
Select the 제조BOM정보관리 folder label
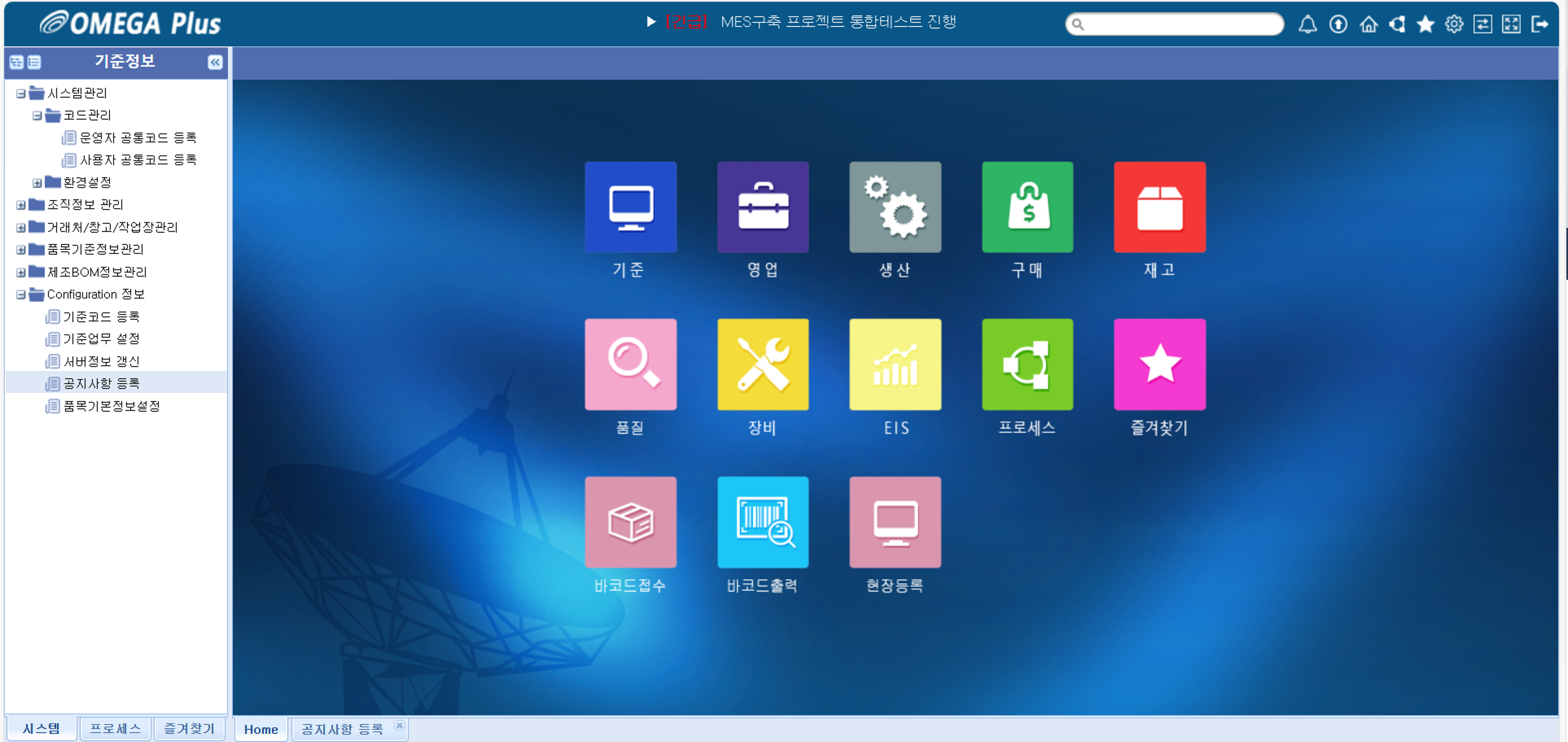[x=97, y=272]
